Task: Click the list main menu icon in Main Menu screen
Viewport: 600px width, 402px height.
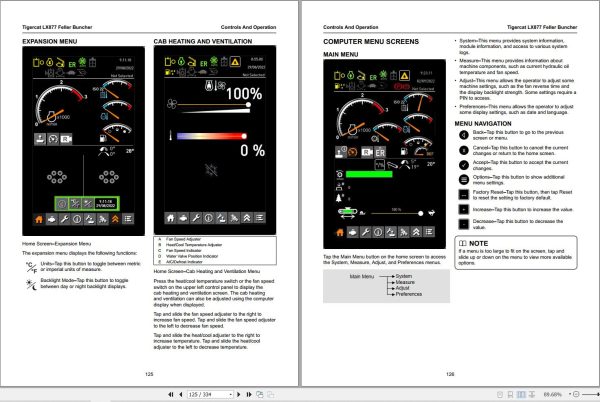Action: pos(429,232)
